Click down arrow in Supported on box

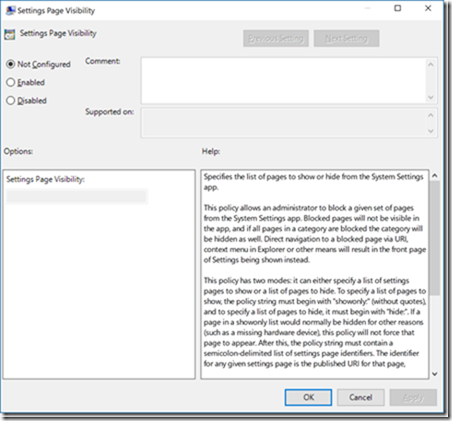click(431, 131)
